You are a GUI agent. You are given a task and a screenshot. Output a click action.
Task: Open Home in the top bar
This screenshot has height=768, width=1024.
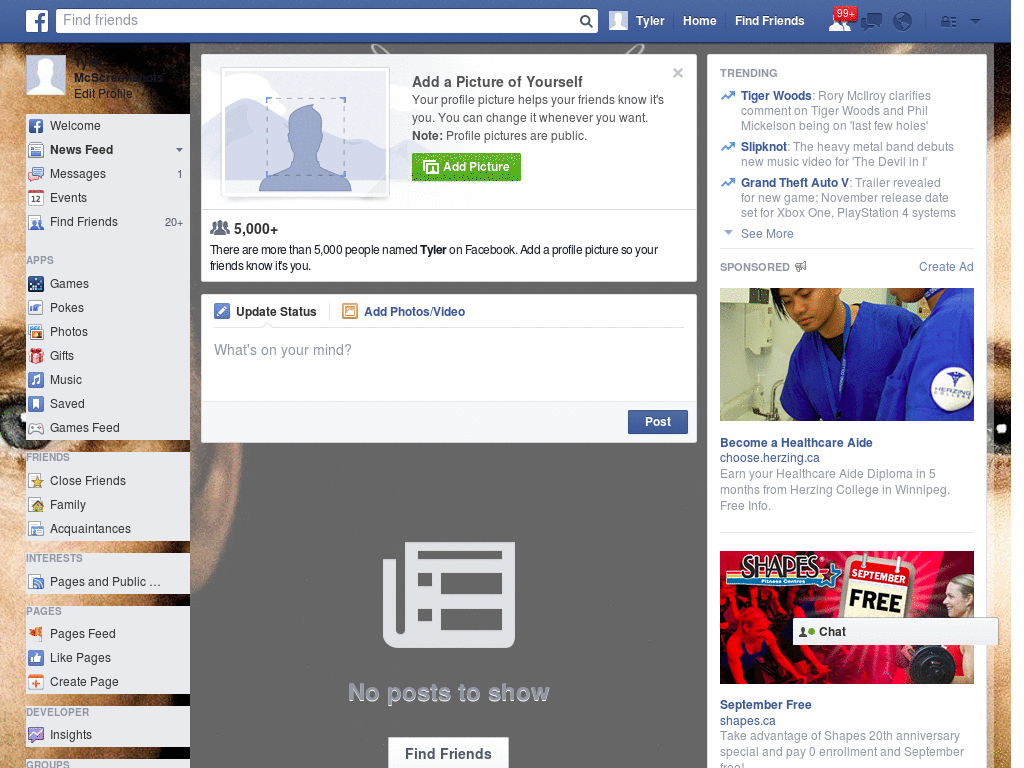(x=699, y=21)
